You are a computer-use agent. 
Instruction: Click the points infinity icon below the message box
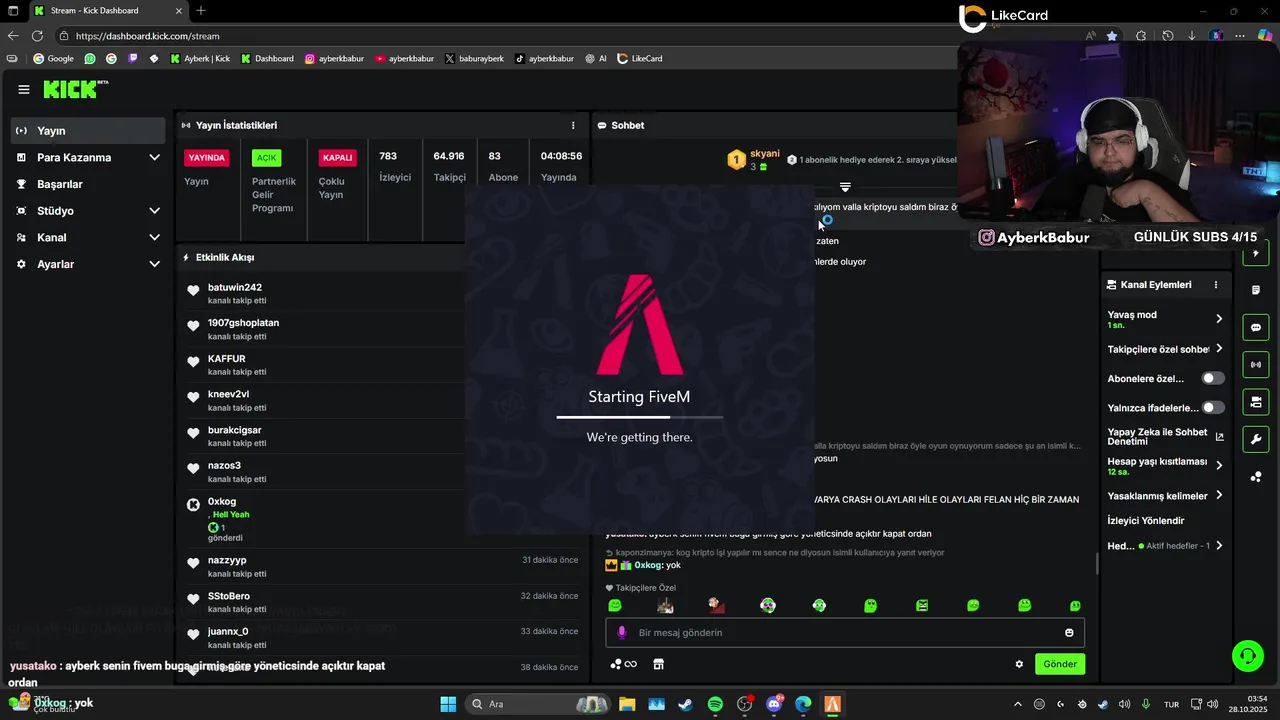(623, 664)
